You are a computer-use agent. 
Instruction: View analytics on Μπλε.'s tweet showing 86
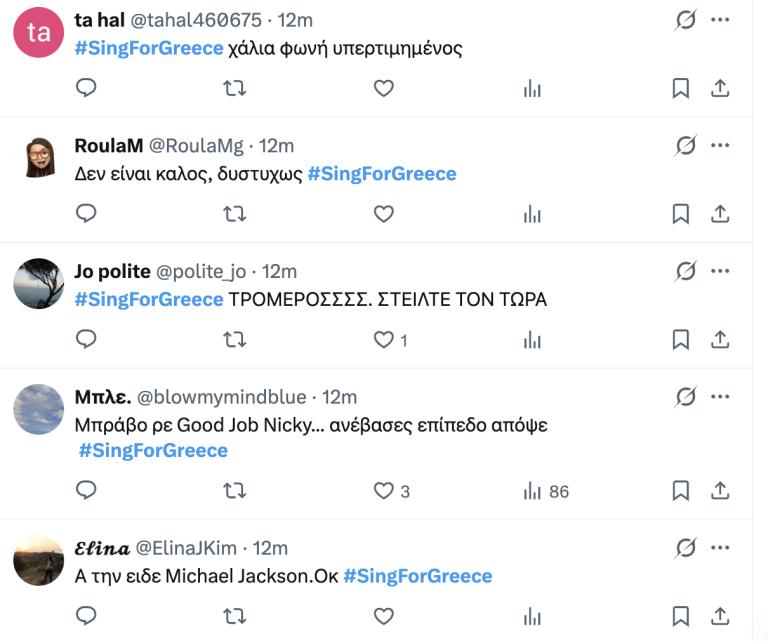point(546,491)
